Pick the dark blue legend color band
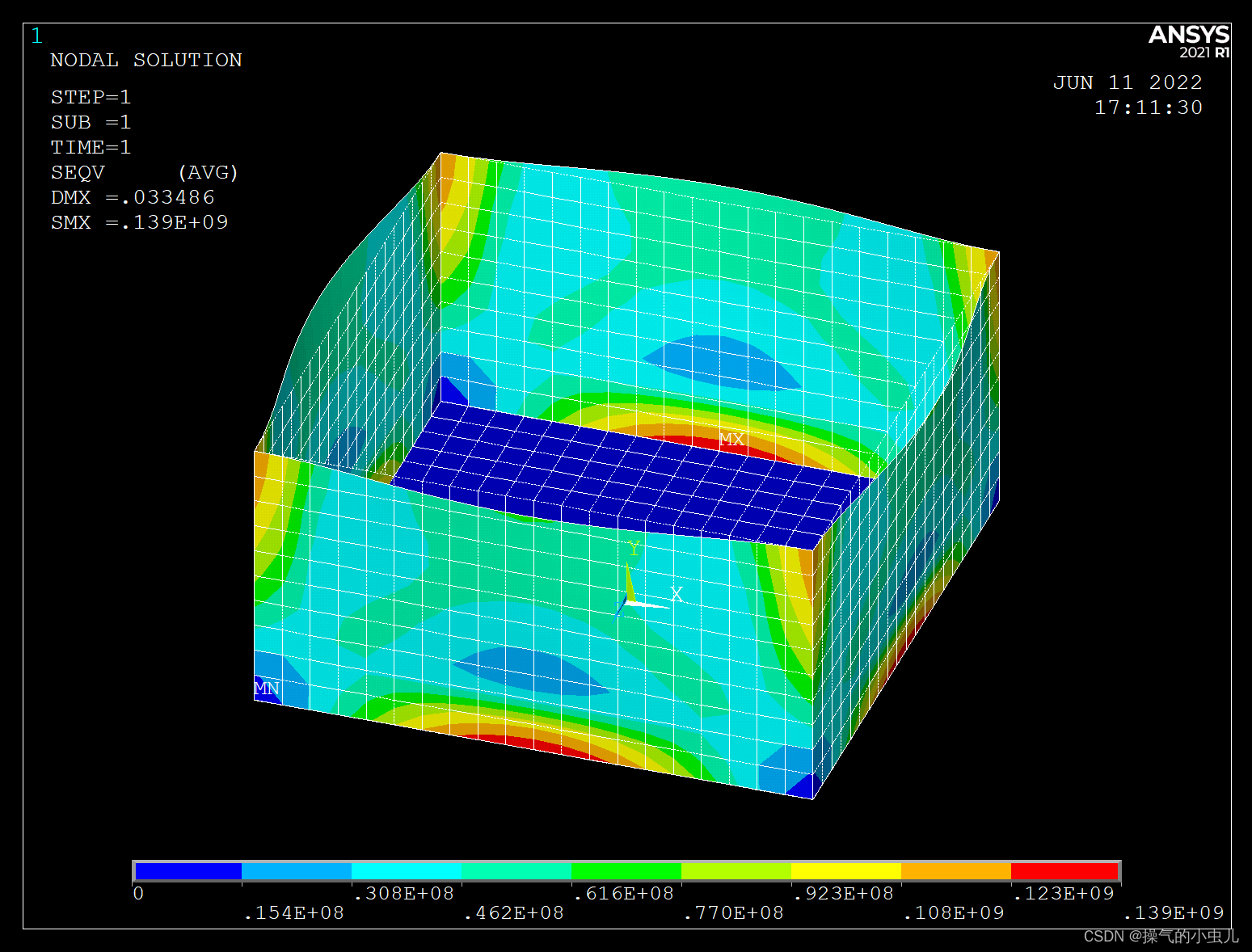Image resolution: width=1252 pixels, height=952 pixels. click(188, 870)
